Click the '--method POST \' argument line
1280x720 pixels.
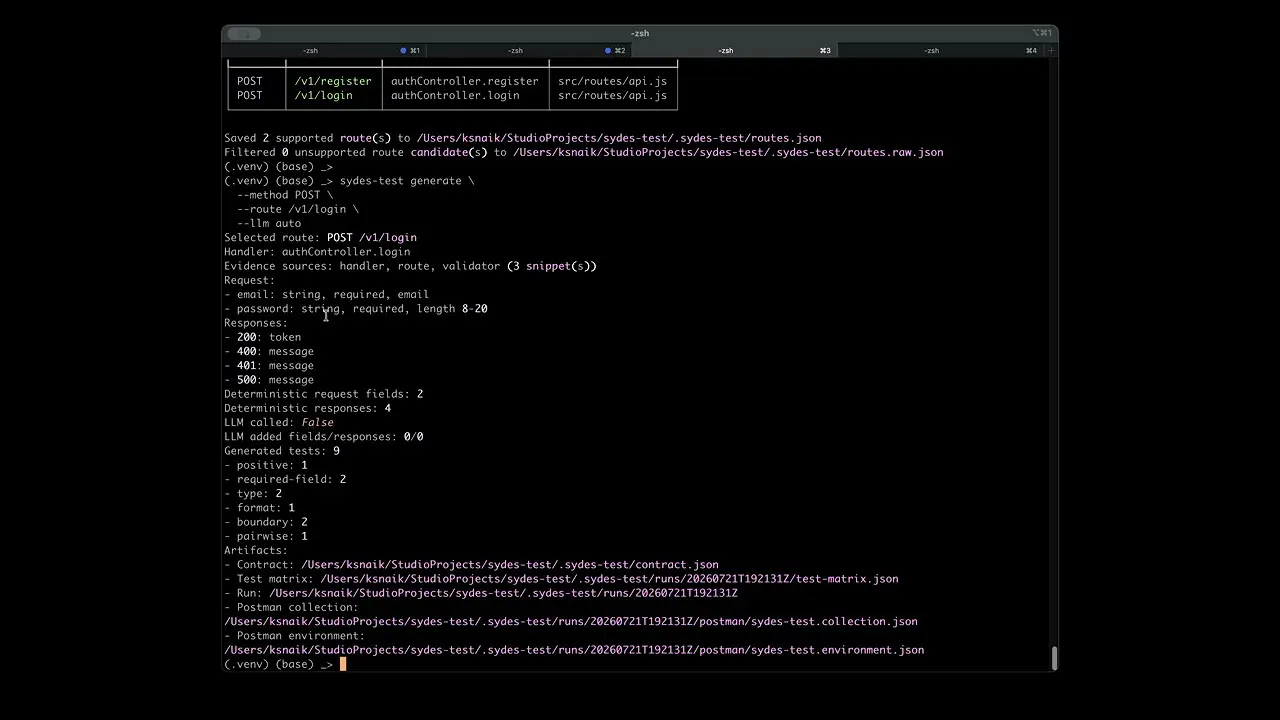[285, 195]
